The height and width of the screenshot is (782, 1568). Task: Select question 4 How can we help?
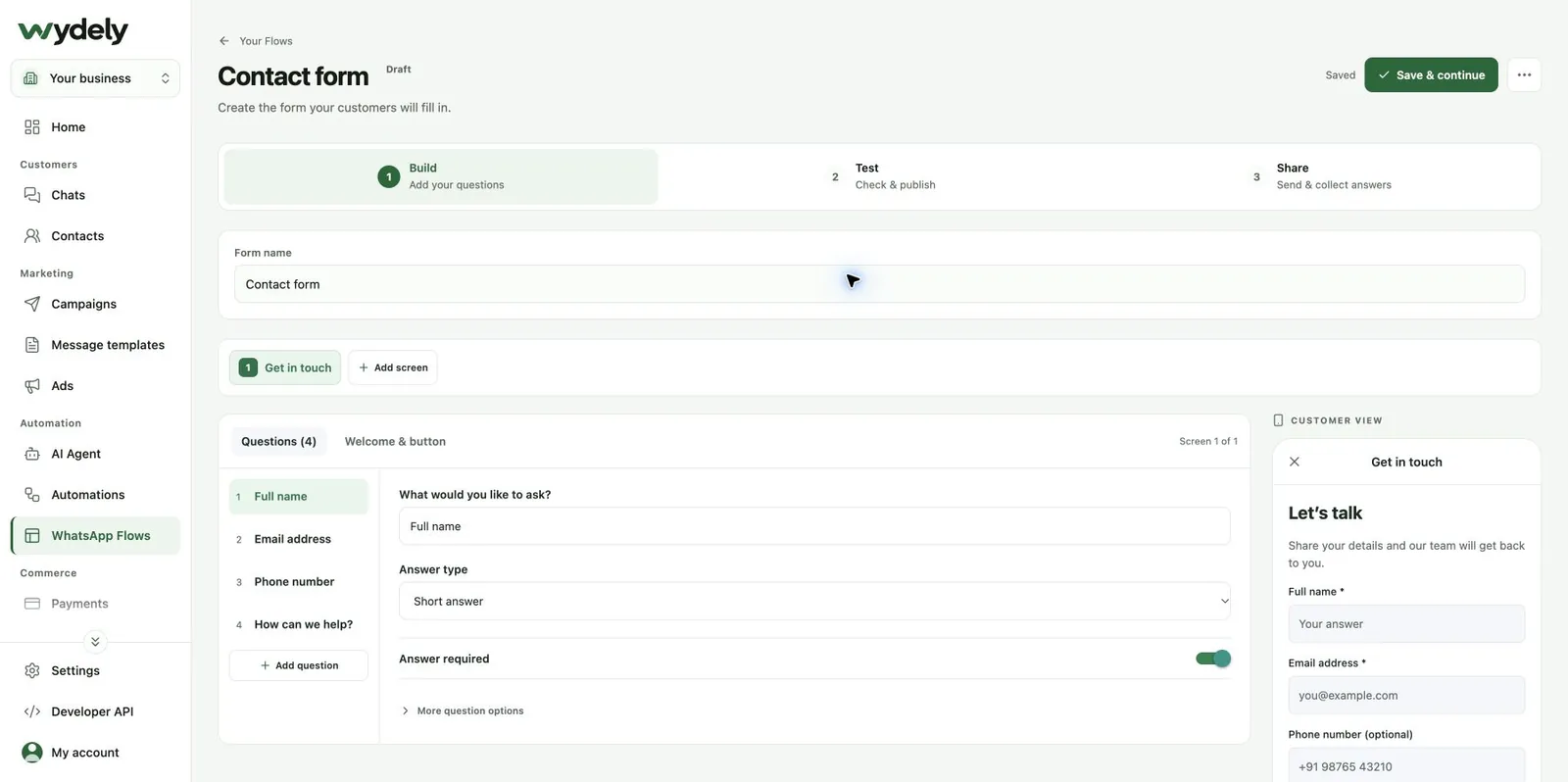click(299, 624)
